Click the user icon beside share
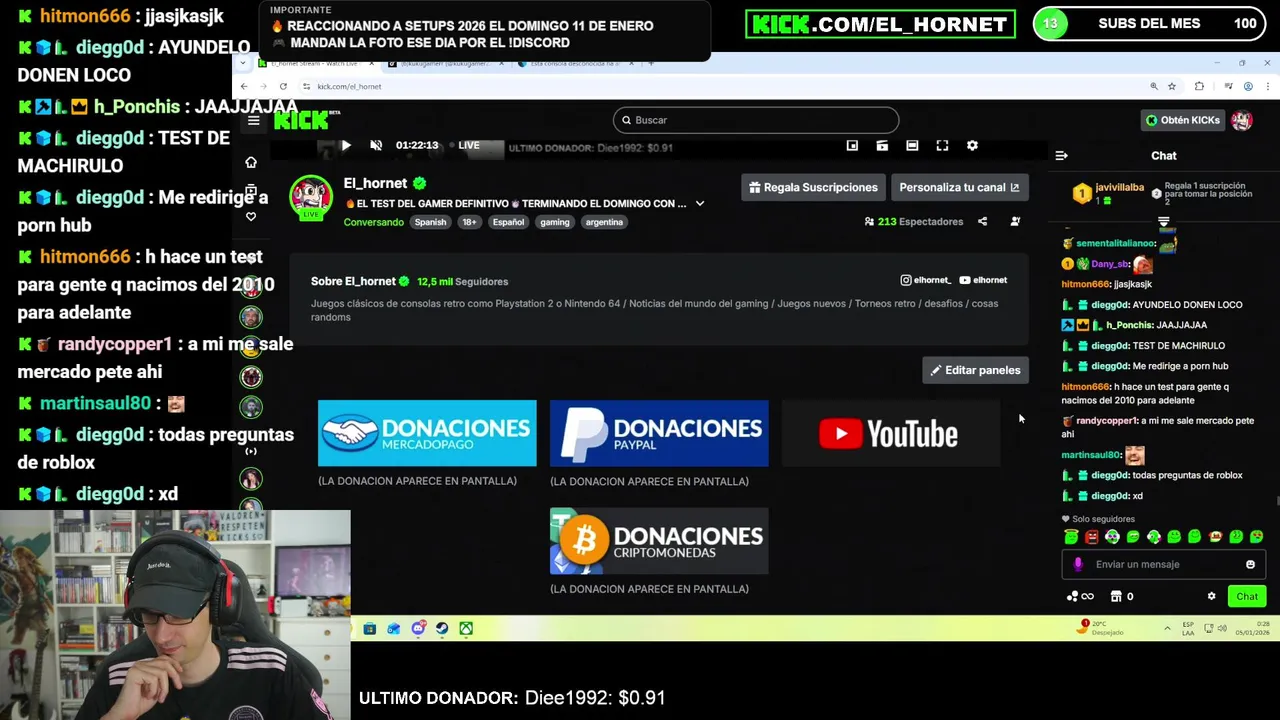 1015,222
